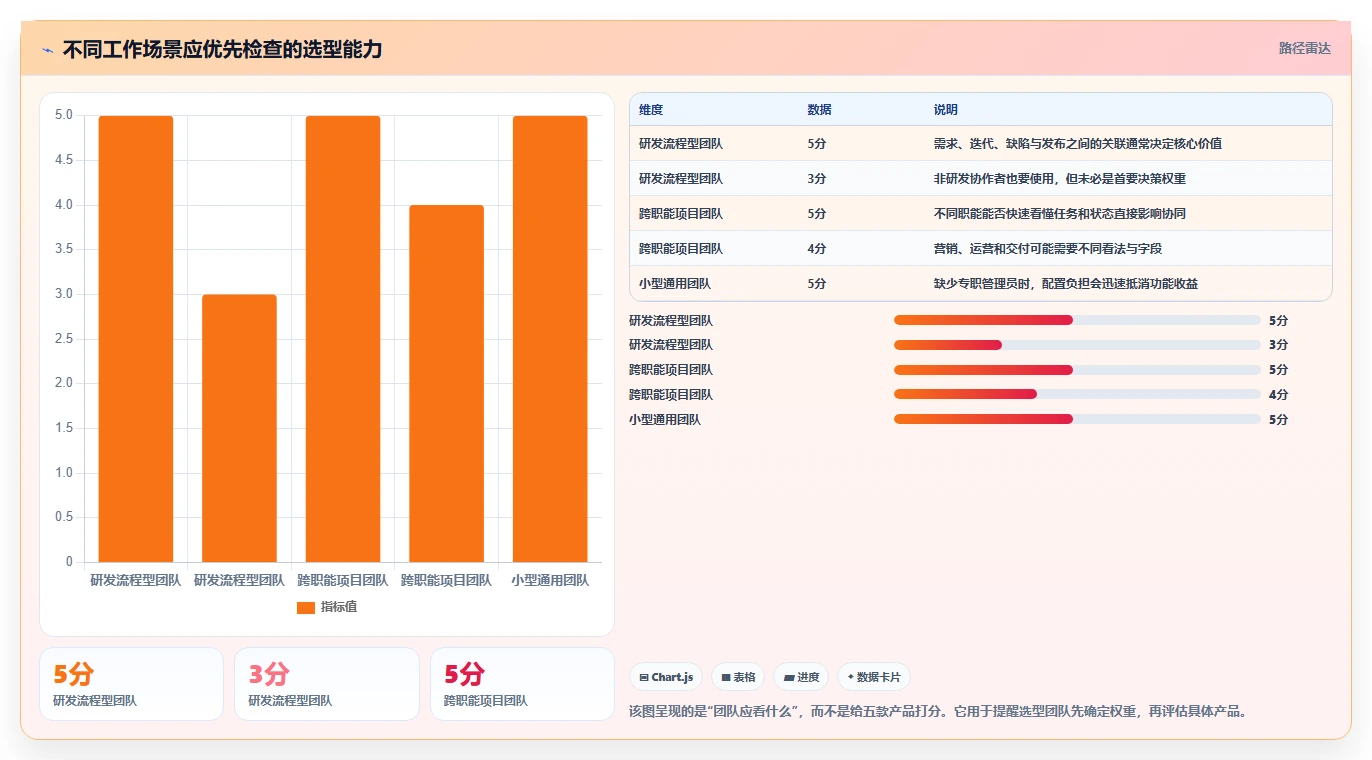The height and width of the screenshot is (760, 1372).
Task: Click the 跨职能项目团队 progress bar showing 4分
Action: [x=1077, y=394]
